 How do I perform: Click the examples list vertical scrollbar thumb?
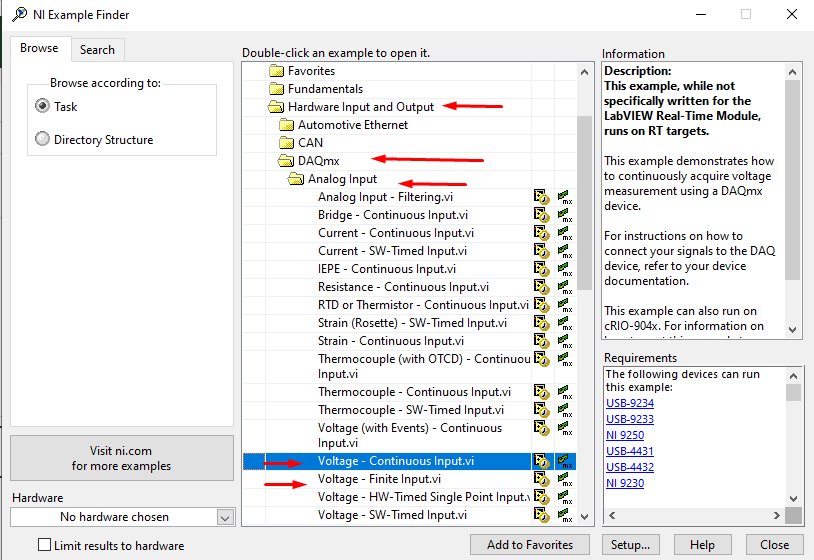tap(585, 202)
